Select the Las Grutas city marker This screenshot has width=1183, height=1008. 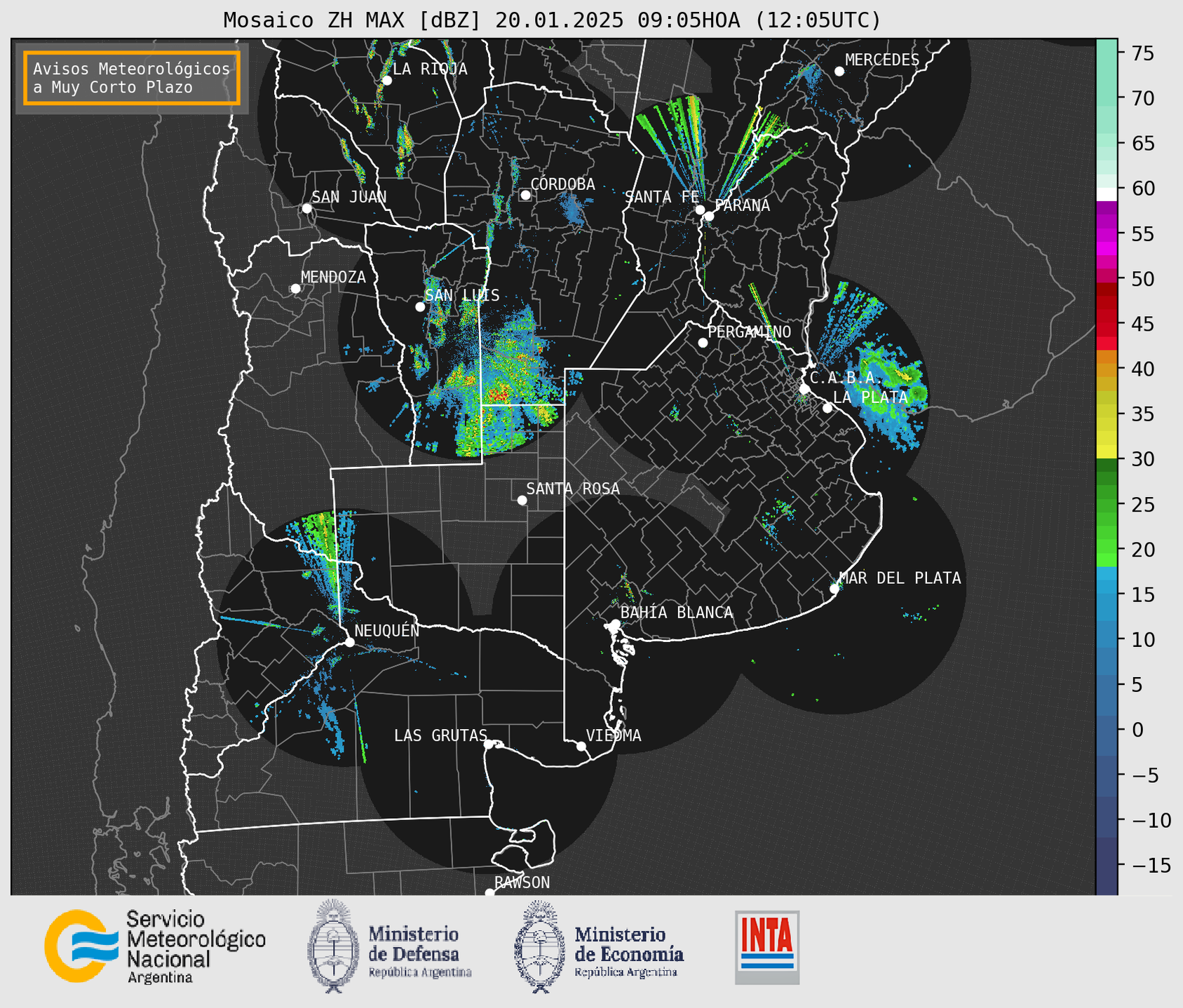click(x=489, y=744)
